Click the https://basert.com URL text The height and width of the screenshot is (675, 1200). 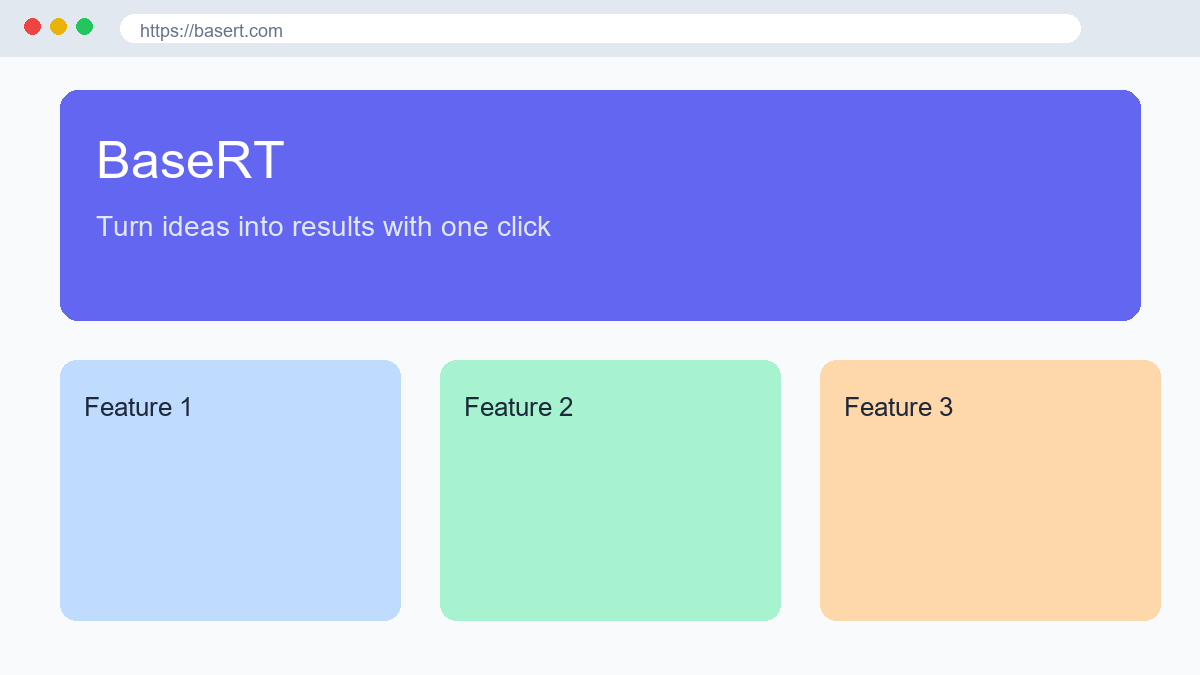(211, 31)
